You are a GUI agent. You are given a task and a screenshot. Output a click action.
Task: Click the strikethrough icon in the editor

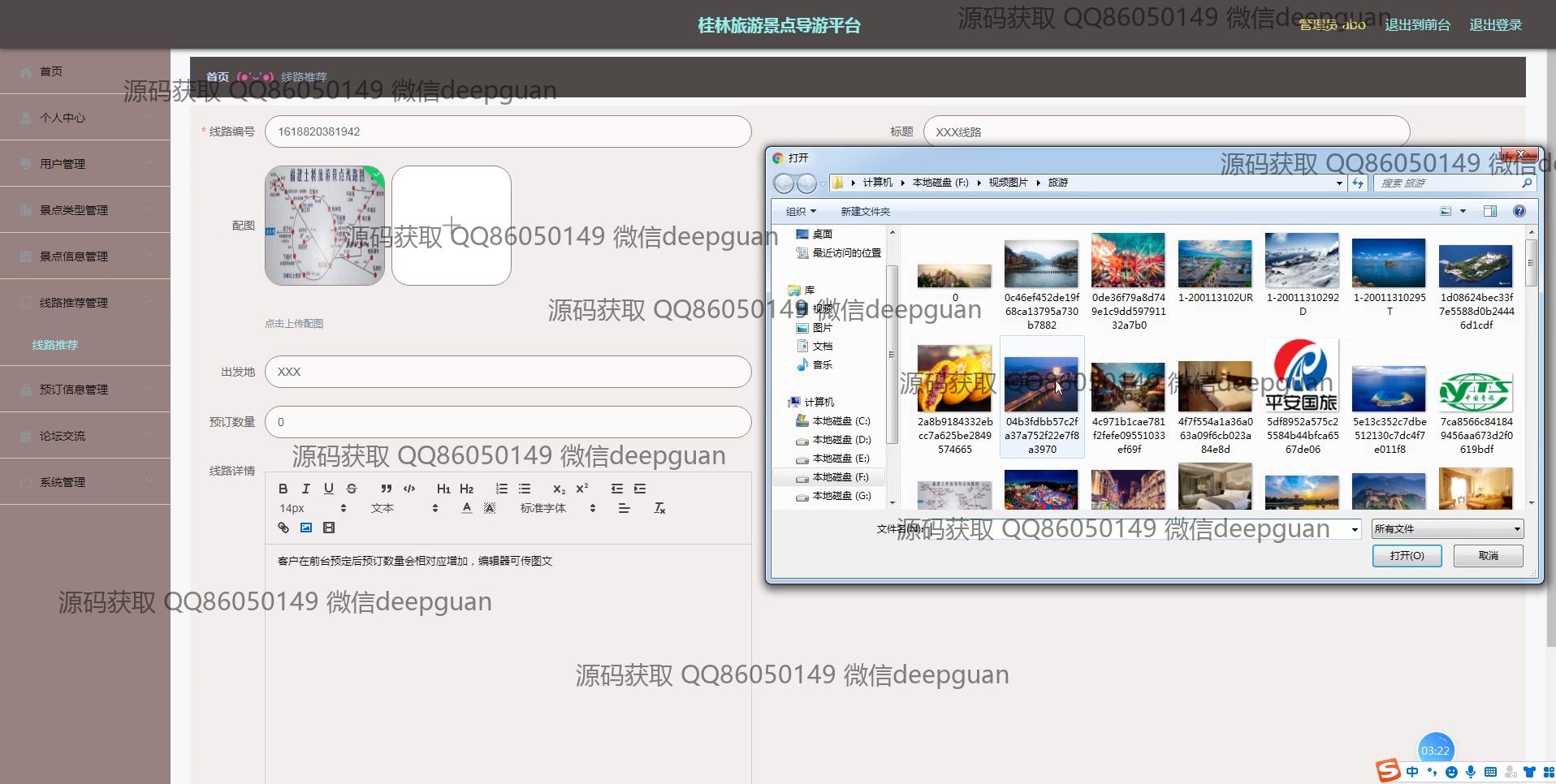pos(352,489)
